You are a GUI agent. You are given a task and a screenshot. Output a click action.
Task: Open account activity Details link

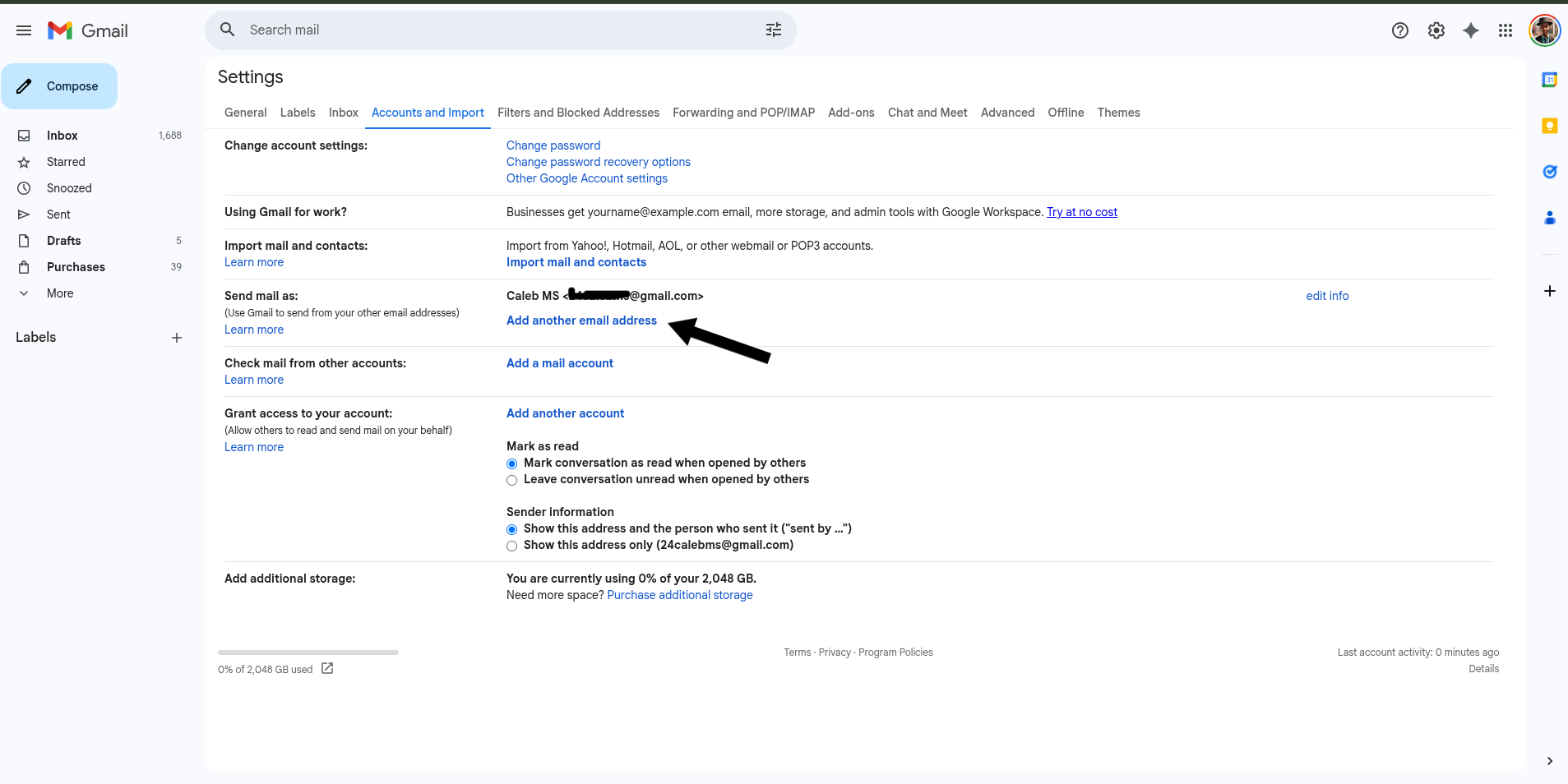(1483, 669)
